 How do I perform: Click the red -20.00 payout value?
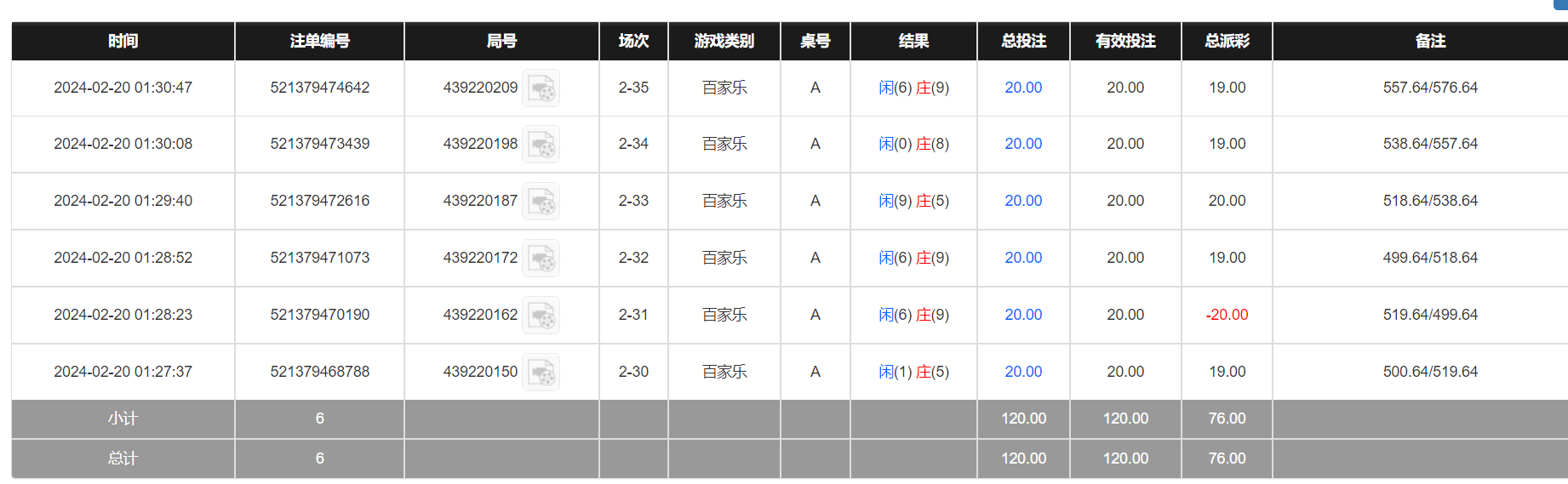click(x=1227, y=315)
